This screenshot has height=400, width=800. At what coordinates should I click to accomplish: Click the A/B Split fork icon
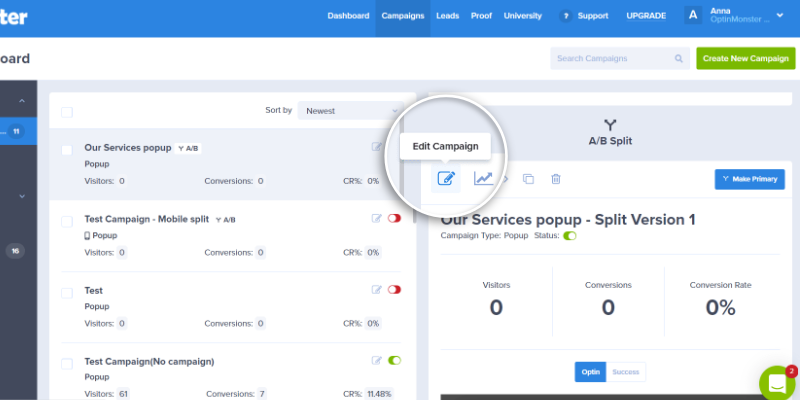tap(610, 125)
